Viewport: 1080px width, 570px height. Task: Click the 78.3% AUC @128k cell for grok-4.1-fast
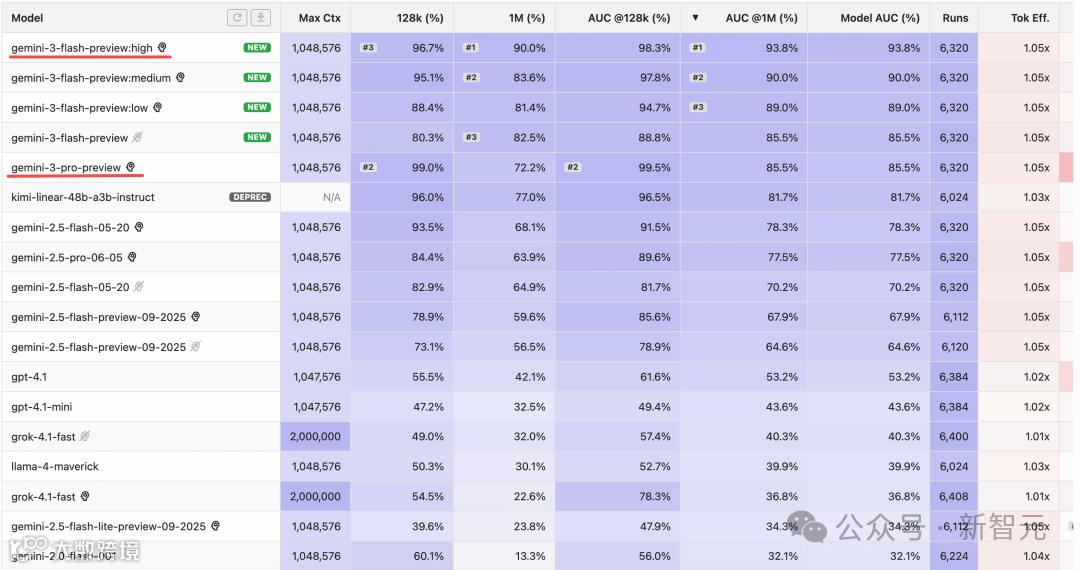618,496
